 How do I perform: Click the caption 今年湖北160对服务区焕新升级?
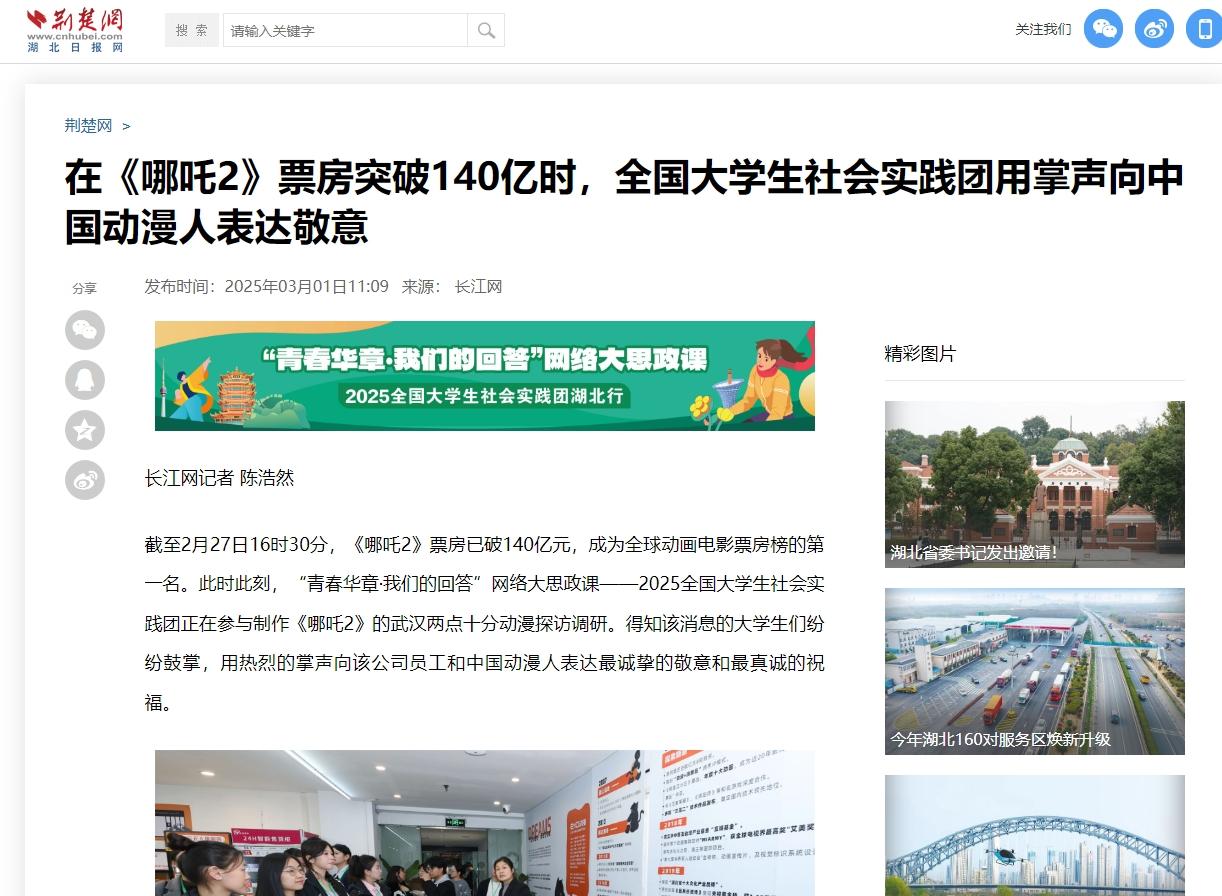coord(1001,739)
